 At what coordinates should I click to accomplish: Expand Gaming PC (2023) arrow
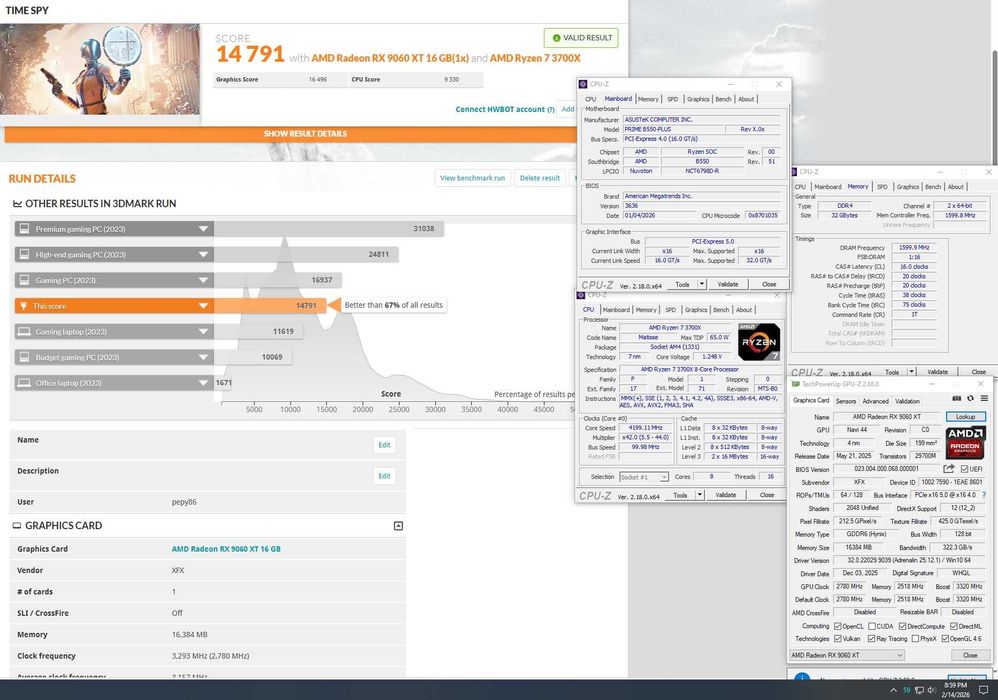click(203, 280)
